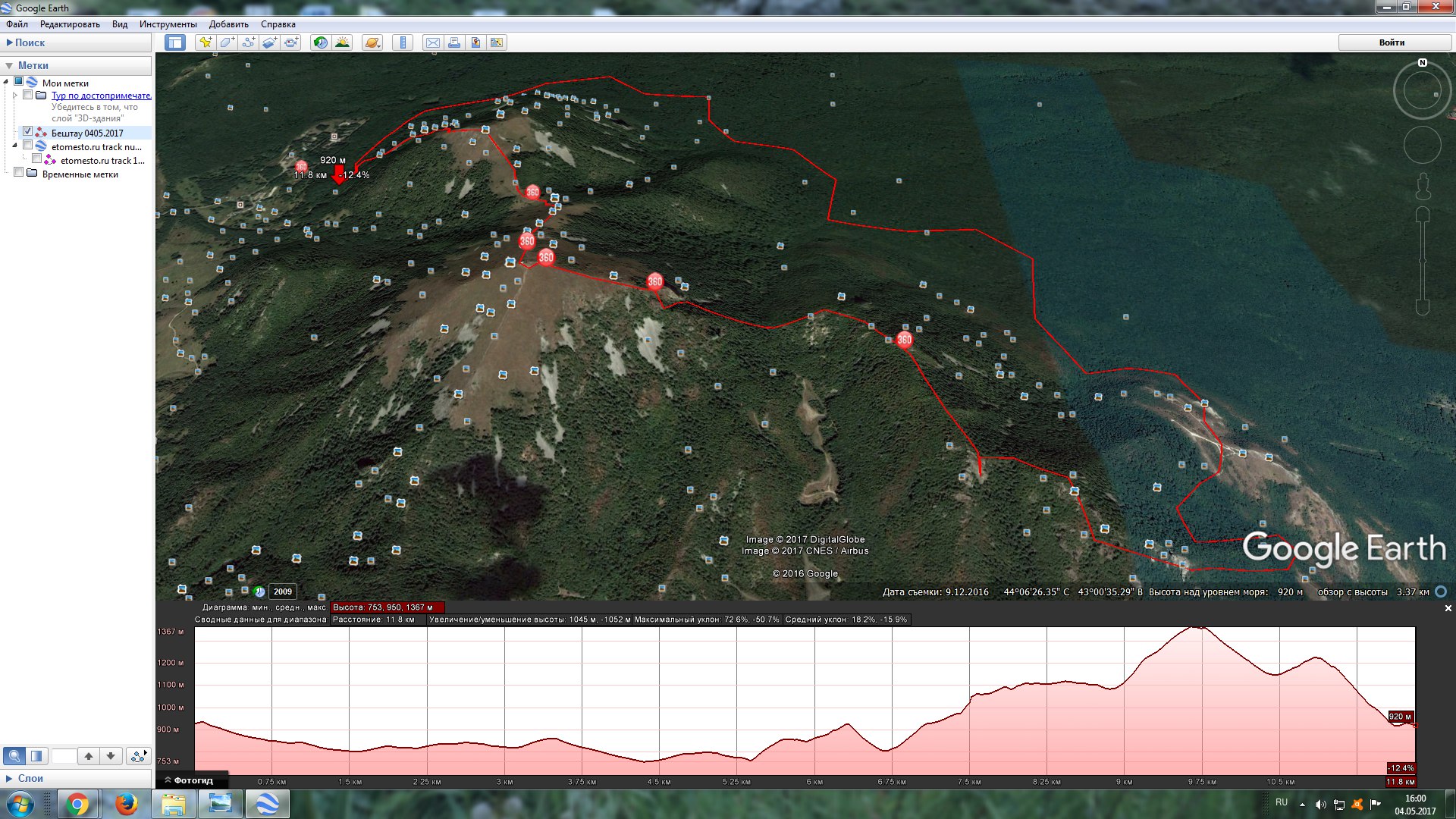Add a path using toolbar icon
Image resolution: width=1456 pixels, height=819 pixels.
click(248, 42)
